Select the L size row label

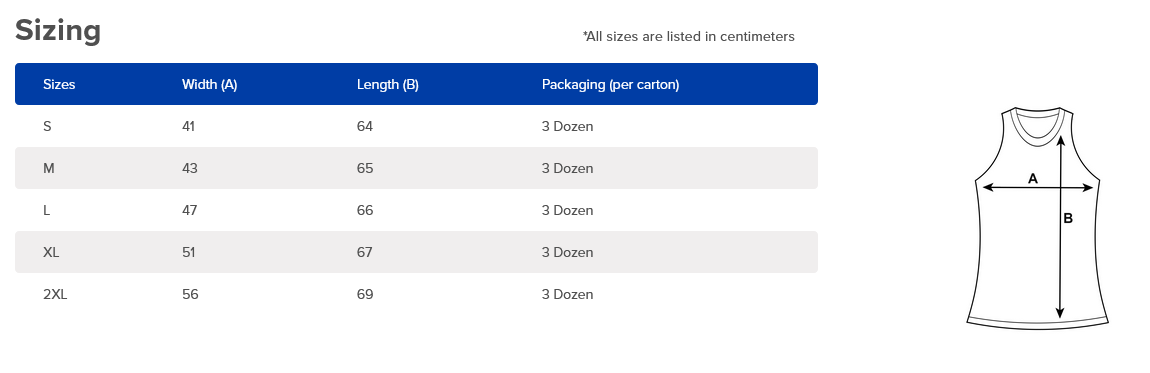47,210
